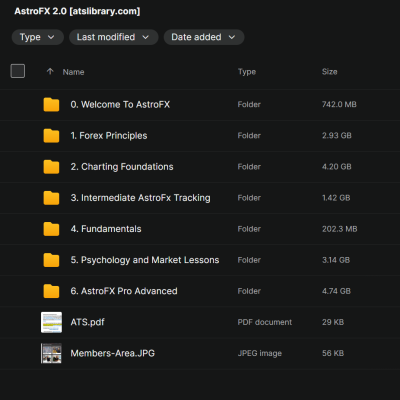Click the 4.74 GB size value
Image resolution: width=400 pixels, height=400 pixels.
pos(336,291)
